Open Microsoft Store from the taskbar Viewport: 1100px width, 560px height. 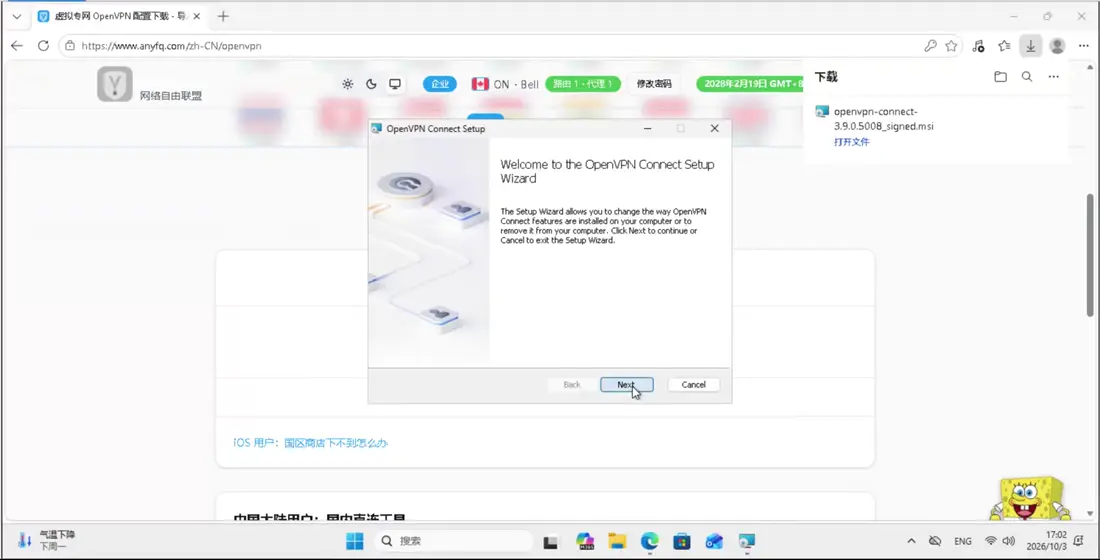tap(682, 541)
